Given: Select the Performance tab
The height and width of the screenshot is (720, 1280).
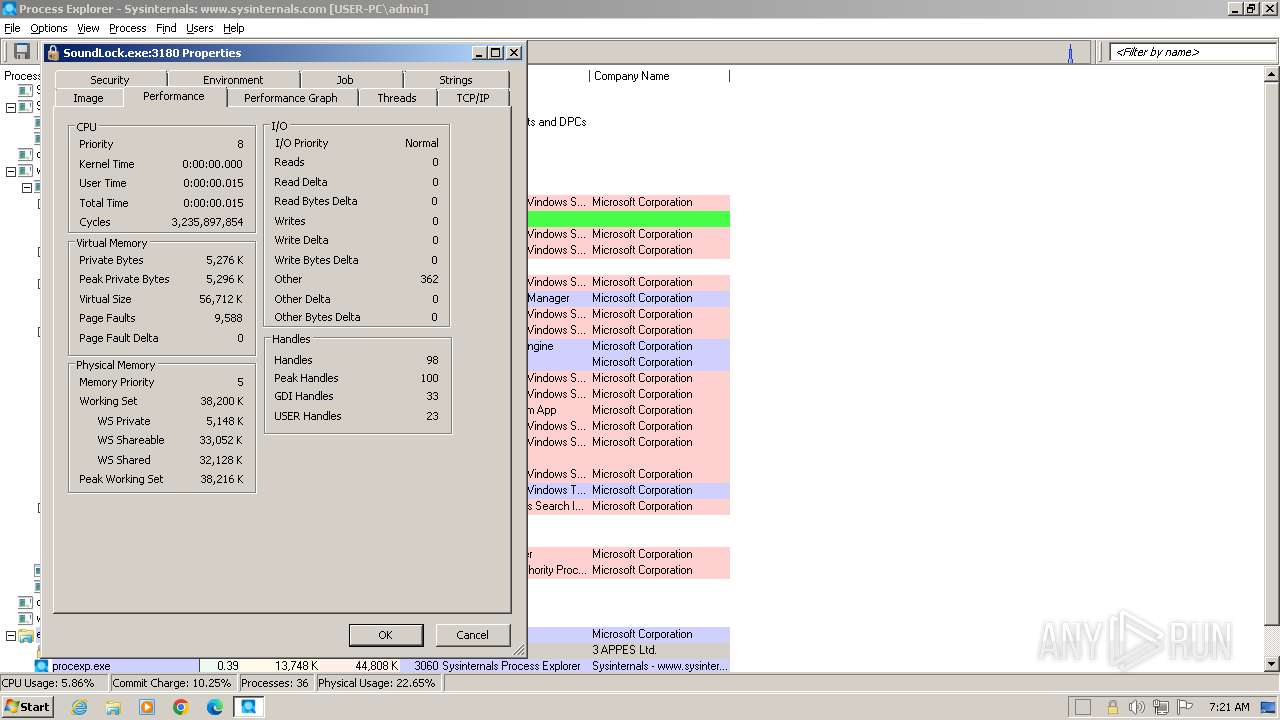Looking at the screenshot, I should (x=174, y=96).
